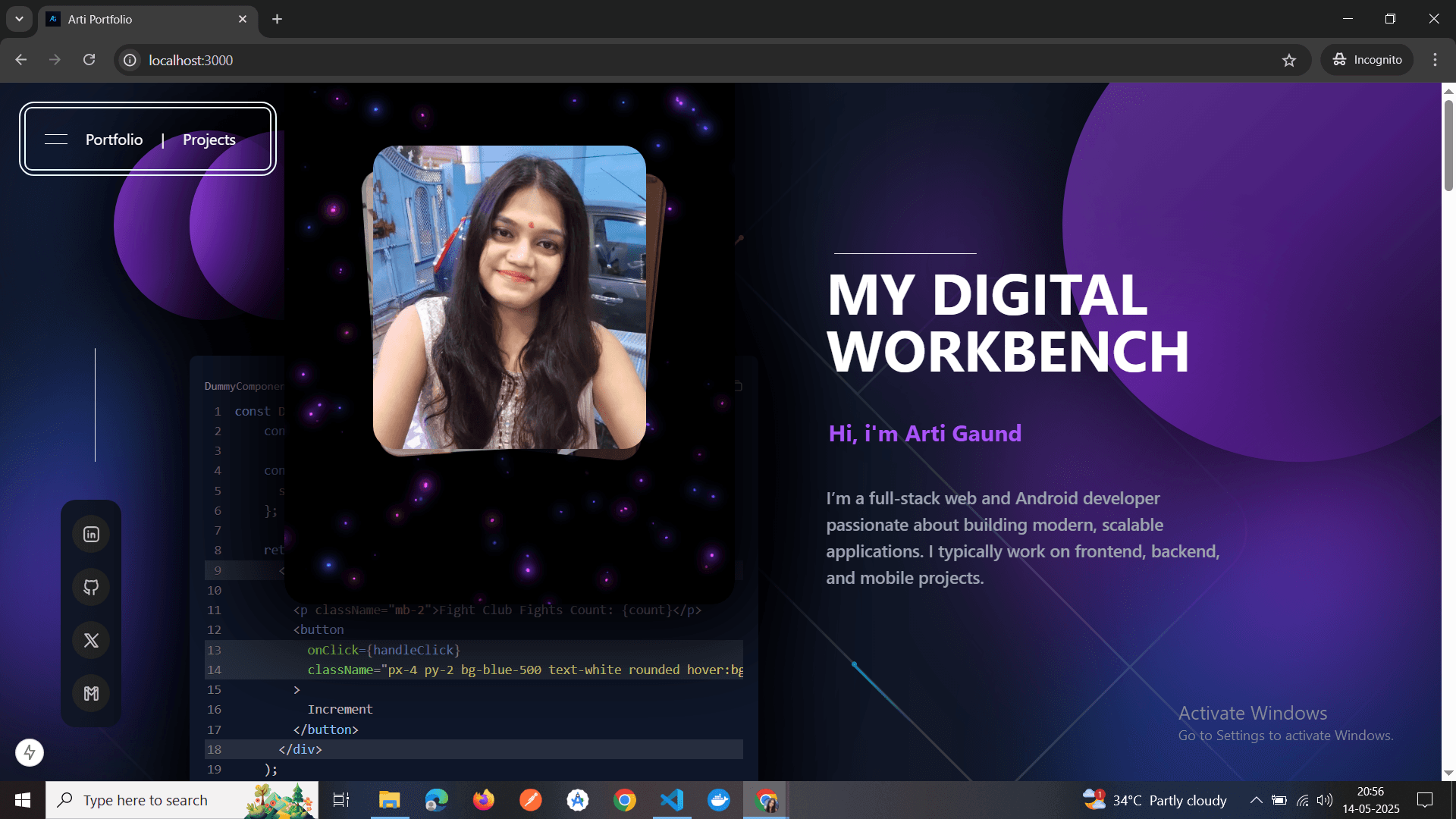Open the GitHub icon in the social sidebar
The image size is (1456, 819).
[91, 587]
